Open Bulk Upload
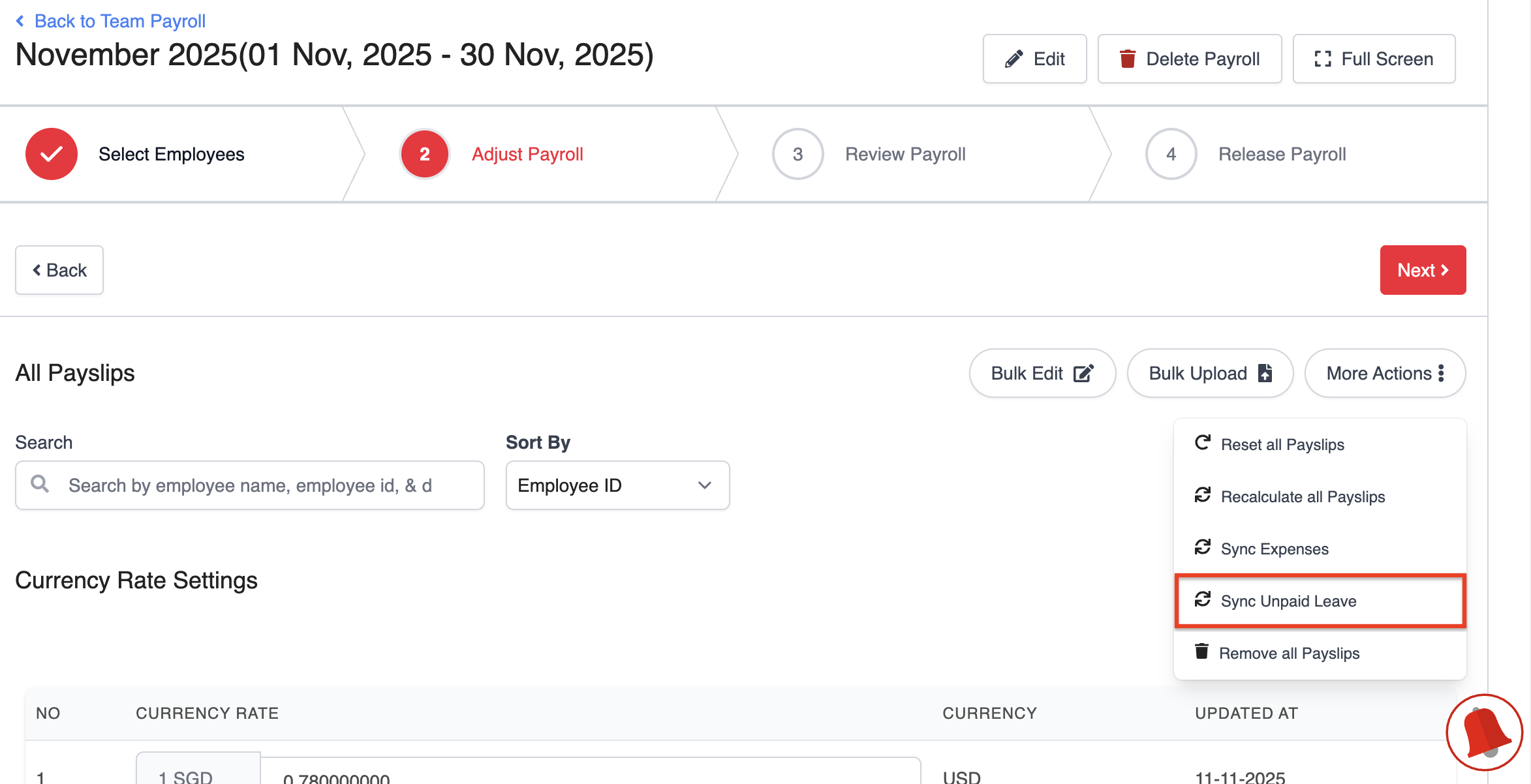The width and height of the screenshot is (1531, 784). pos(1210,373)
